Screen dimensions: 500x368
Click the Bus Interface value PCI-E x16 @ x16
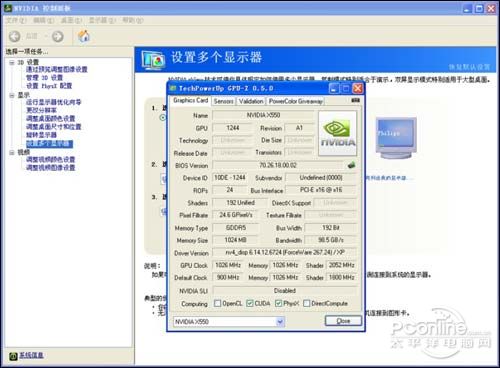click(321, 190)
